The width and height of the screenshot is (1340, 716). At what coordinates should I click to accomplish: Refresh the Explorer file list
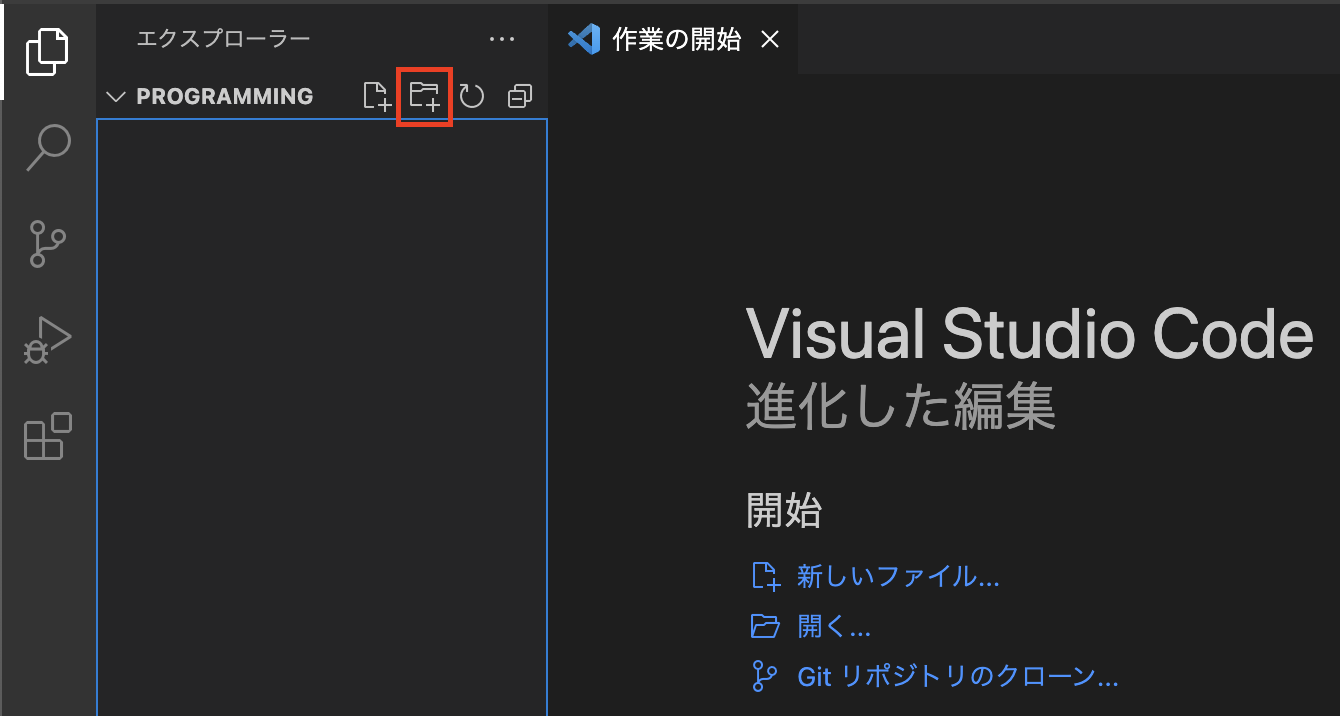coord(471,96)
